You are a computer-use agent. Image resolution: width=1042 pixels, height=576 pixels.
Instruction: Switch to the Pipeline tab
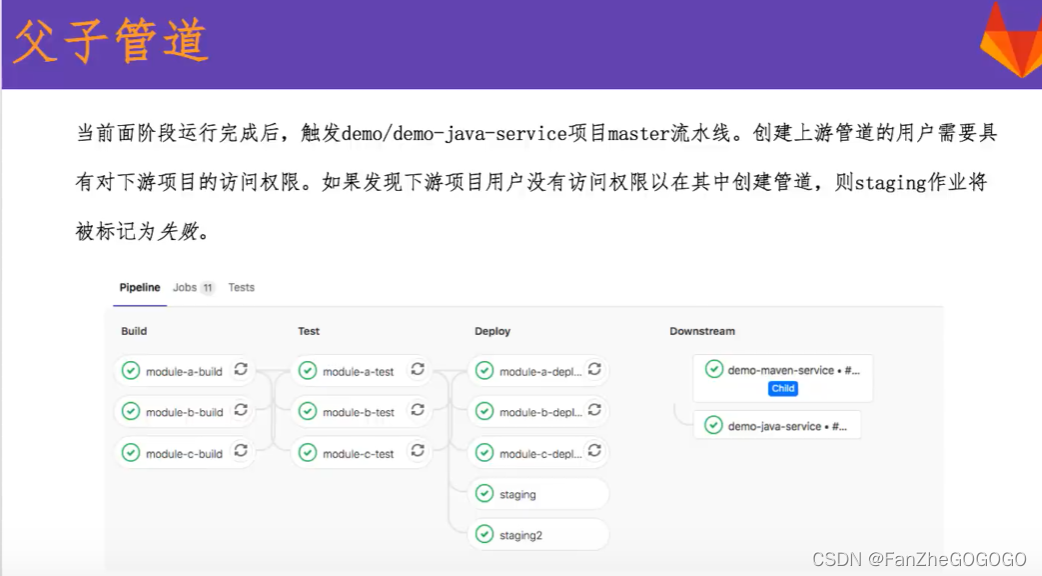point(140,288)
